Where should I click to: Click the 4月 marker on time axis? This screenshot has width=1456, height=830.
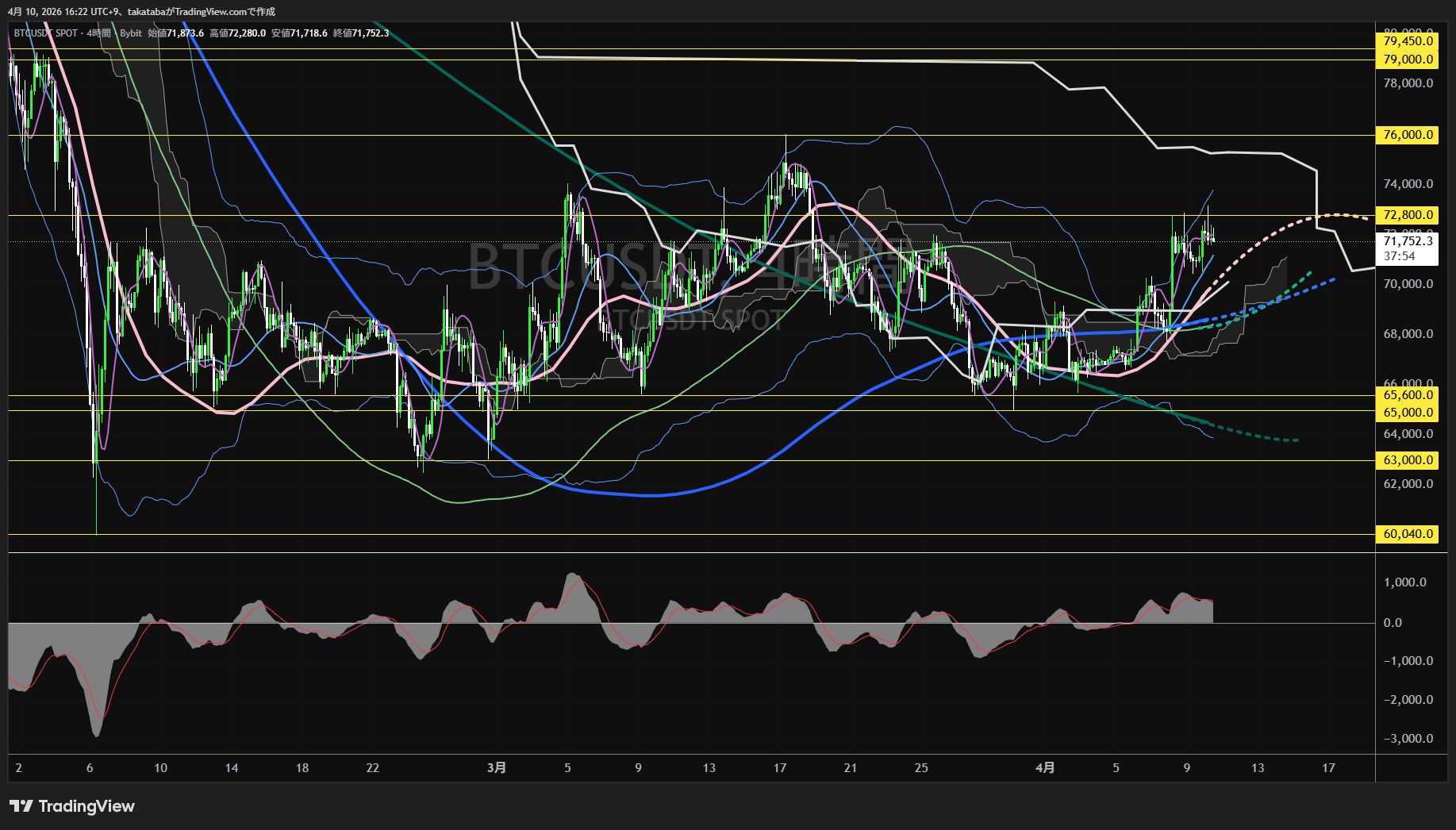coord(1045,767)
